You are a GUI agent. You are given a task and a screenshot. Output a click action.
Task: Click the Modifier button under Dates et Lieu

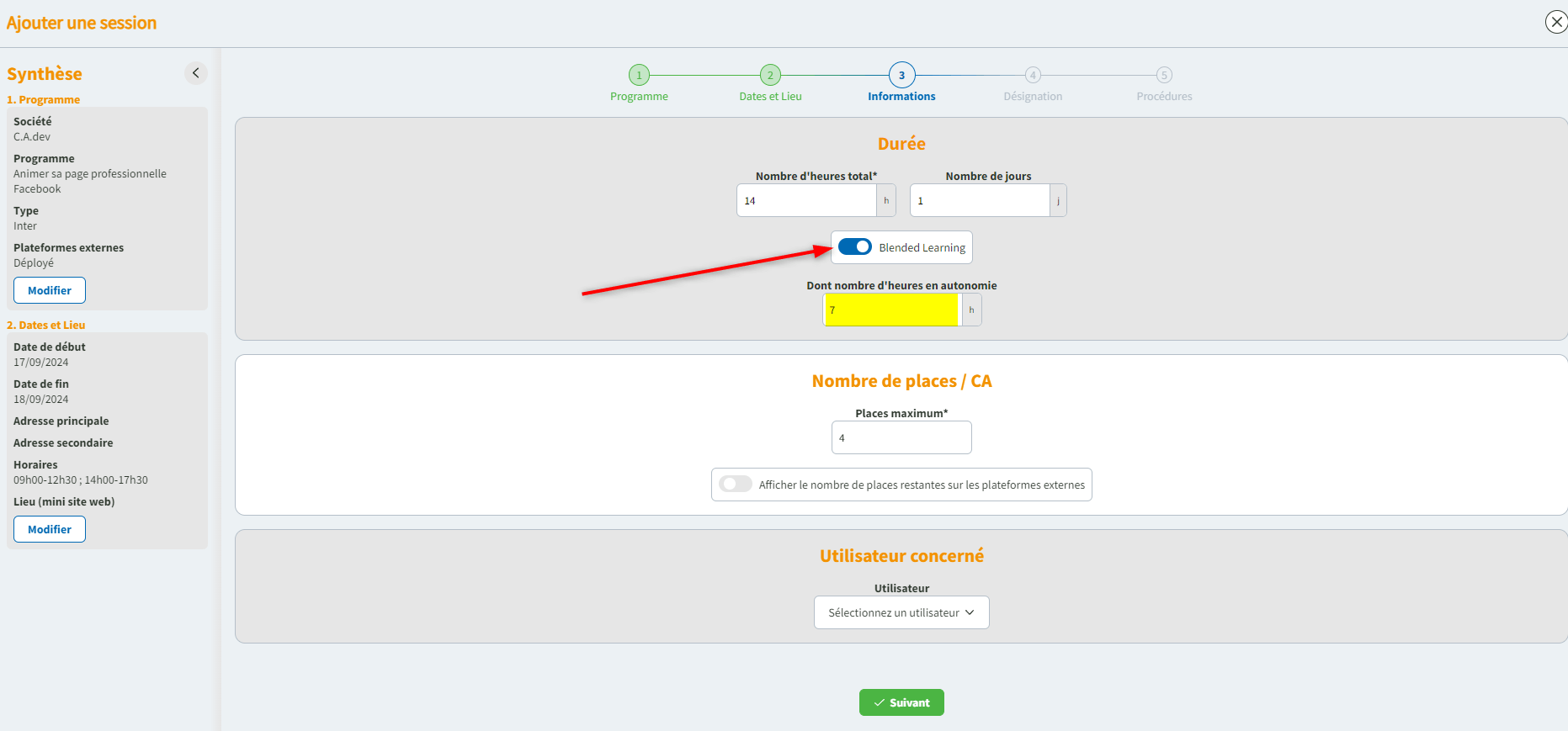click(x=50, y=529)
